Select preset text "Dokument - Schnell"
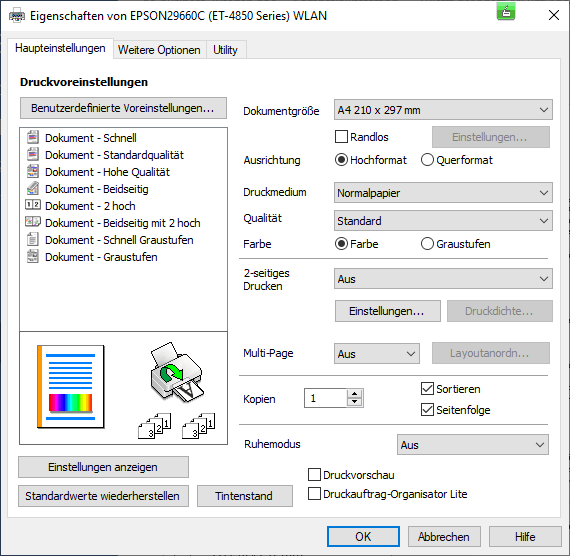The height and width of the screenshot is (556, 570). (91, 138)
